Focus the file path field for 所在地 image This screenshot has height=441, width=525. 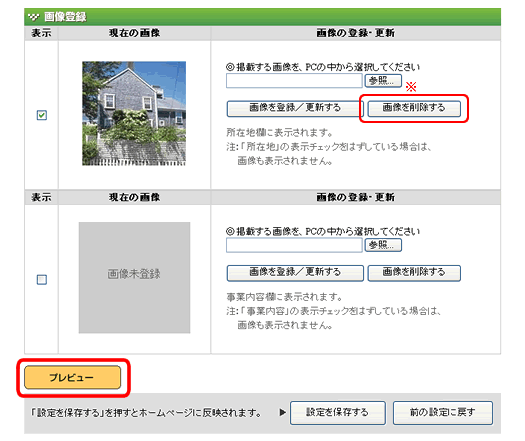click(x=294, y=81)
